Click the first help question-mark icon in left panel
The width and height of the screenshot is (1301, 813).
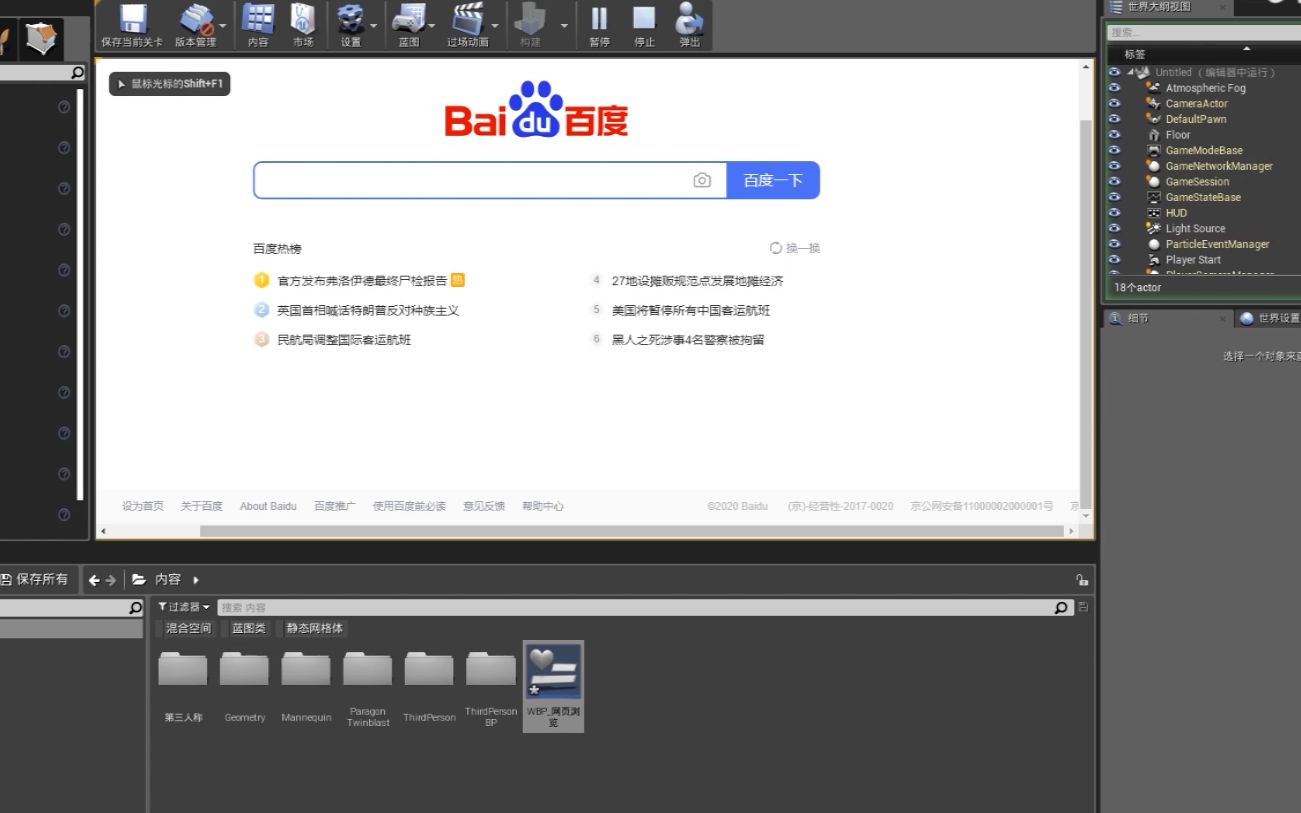[x=64, y=107]
